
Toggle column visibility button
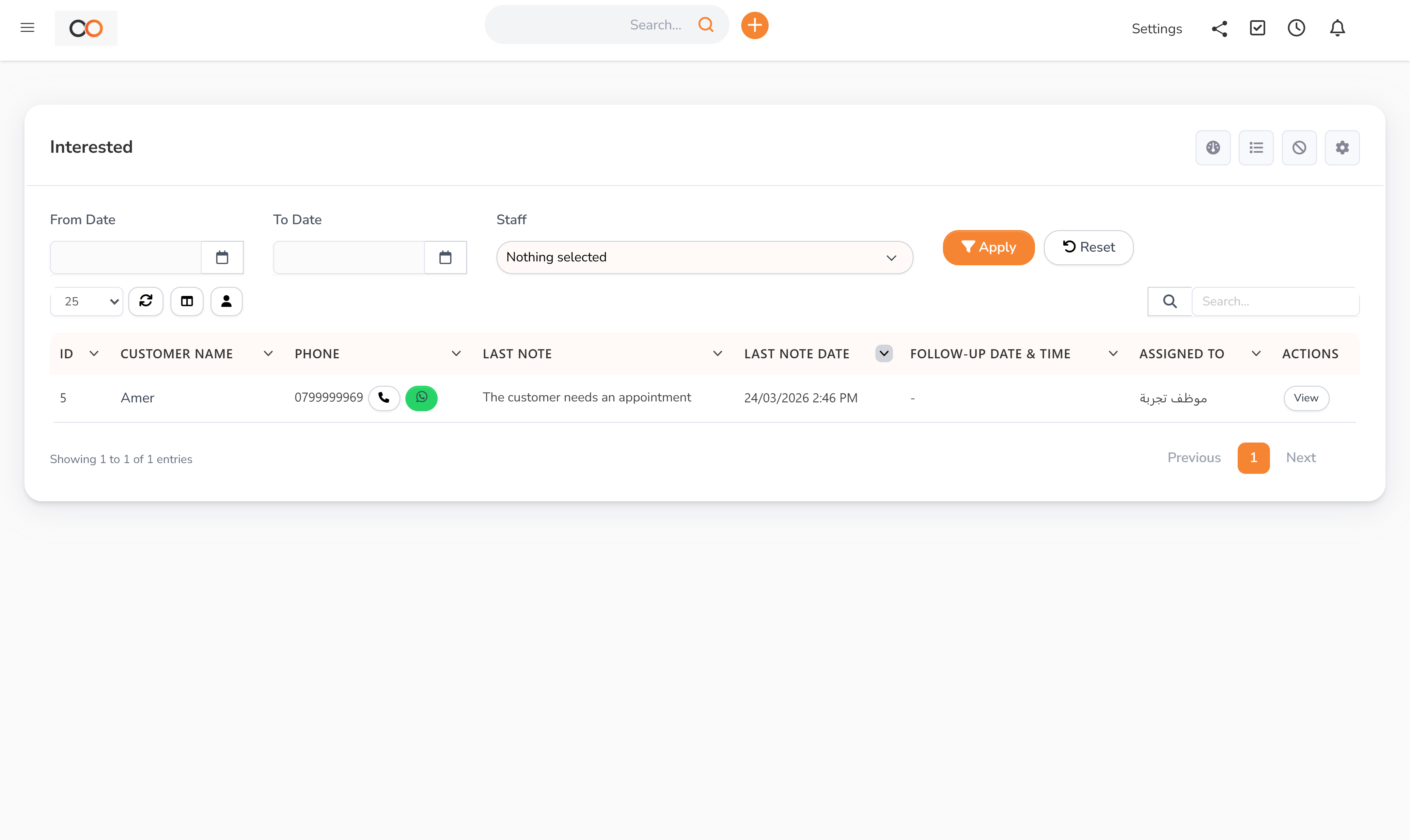(187, 301)
